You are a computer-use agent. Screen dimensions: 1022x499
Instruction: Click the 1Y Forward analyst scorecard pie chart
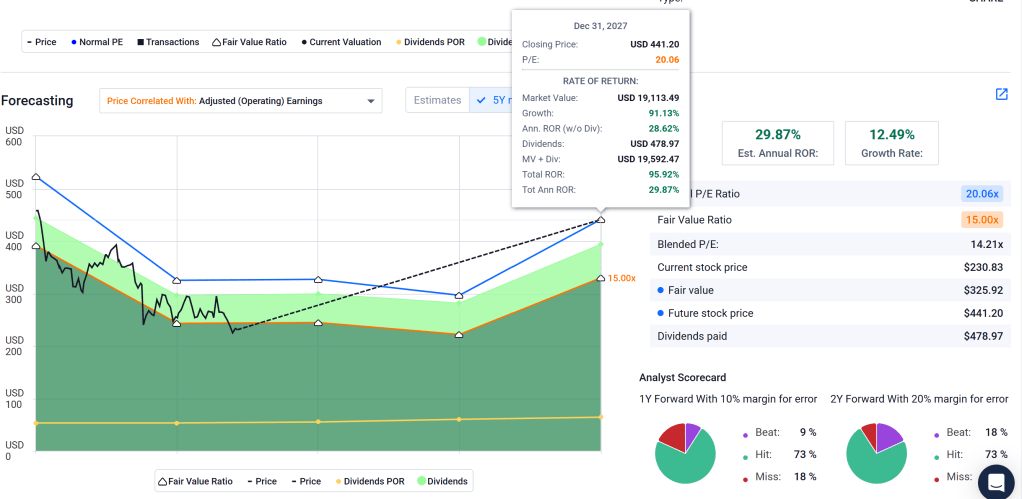(685, 453)
